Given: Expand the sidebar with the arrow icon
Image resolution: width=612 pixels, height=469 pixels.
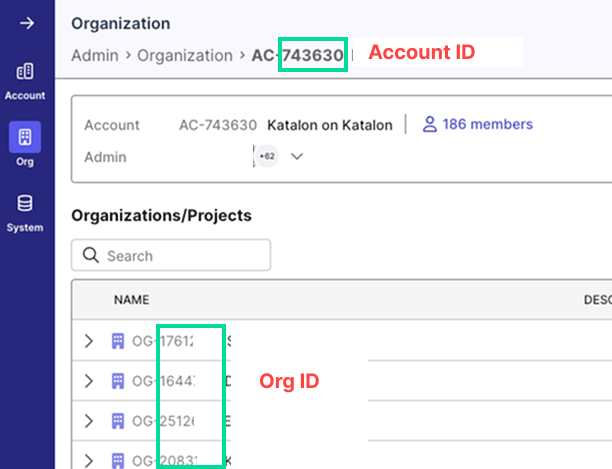Looking at the screenshot, I should coord(27,23).
